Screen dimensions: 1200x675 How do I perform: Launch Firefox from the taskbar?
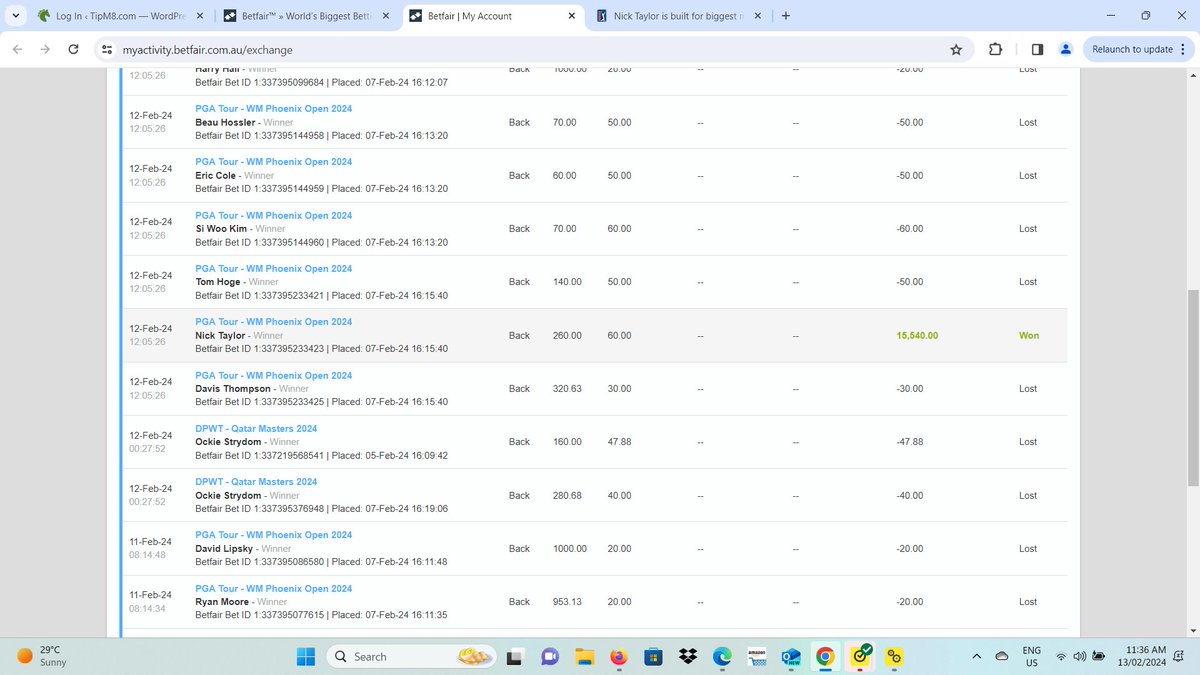coord(618,656)
